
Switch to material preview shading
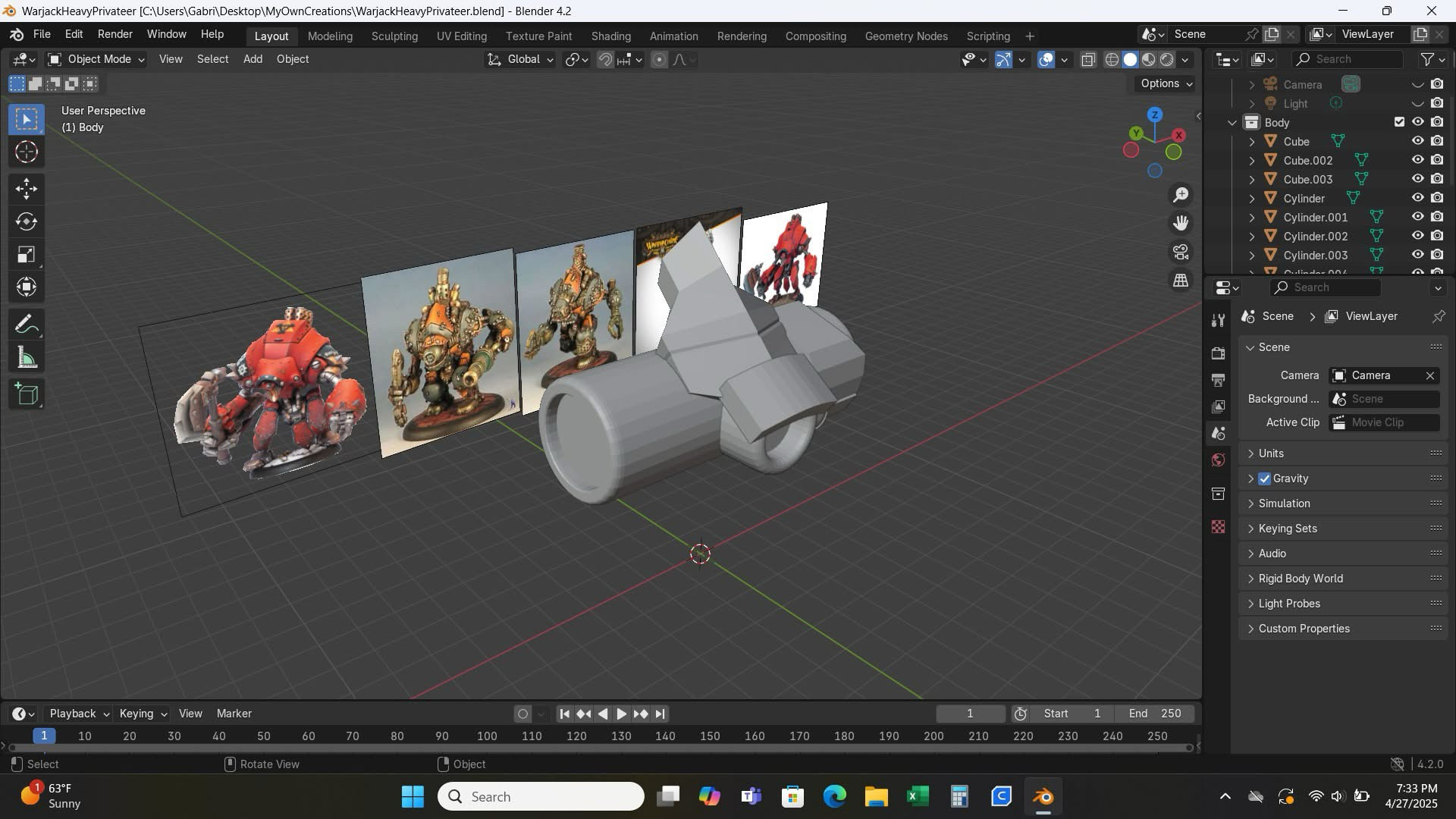[1149, 59]
